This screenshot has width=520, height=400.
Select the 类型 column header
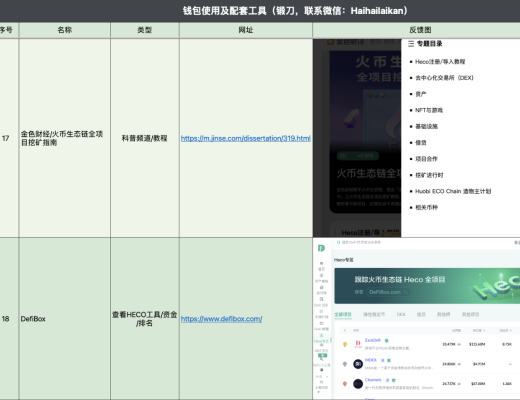[145, 30]
